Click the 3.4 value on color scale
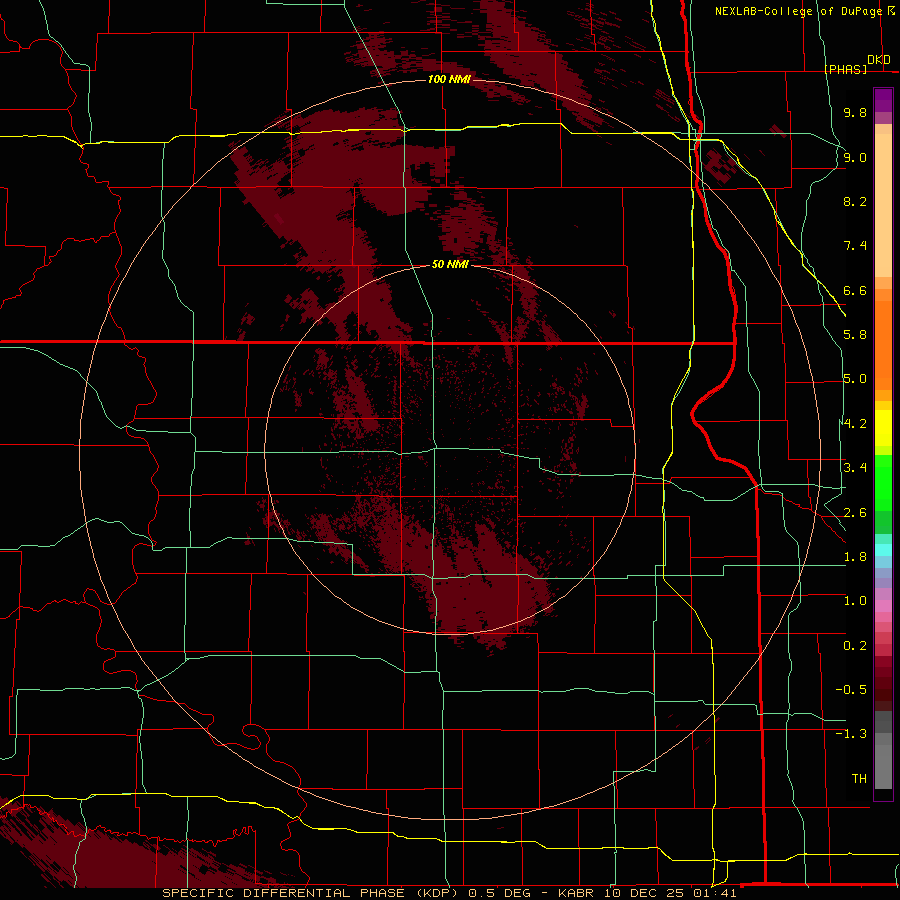The width and height of the screenshot is (900, 900). click(x=855, y=468)
